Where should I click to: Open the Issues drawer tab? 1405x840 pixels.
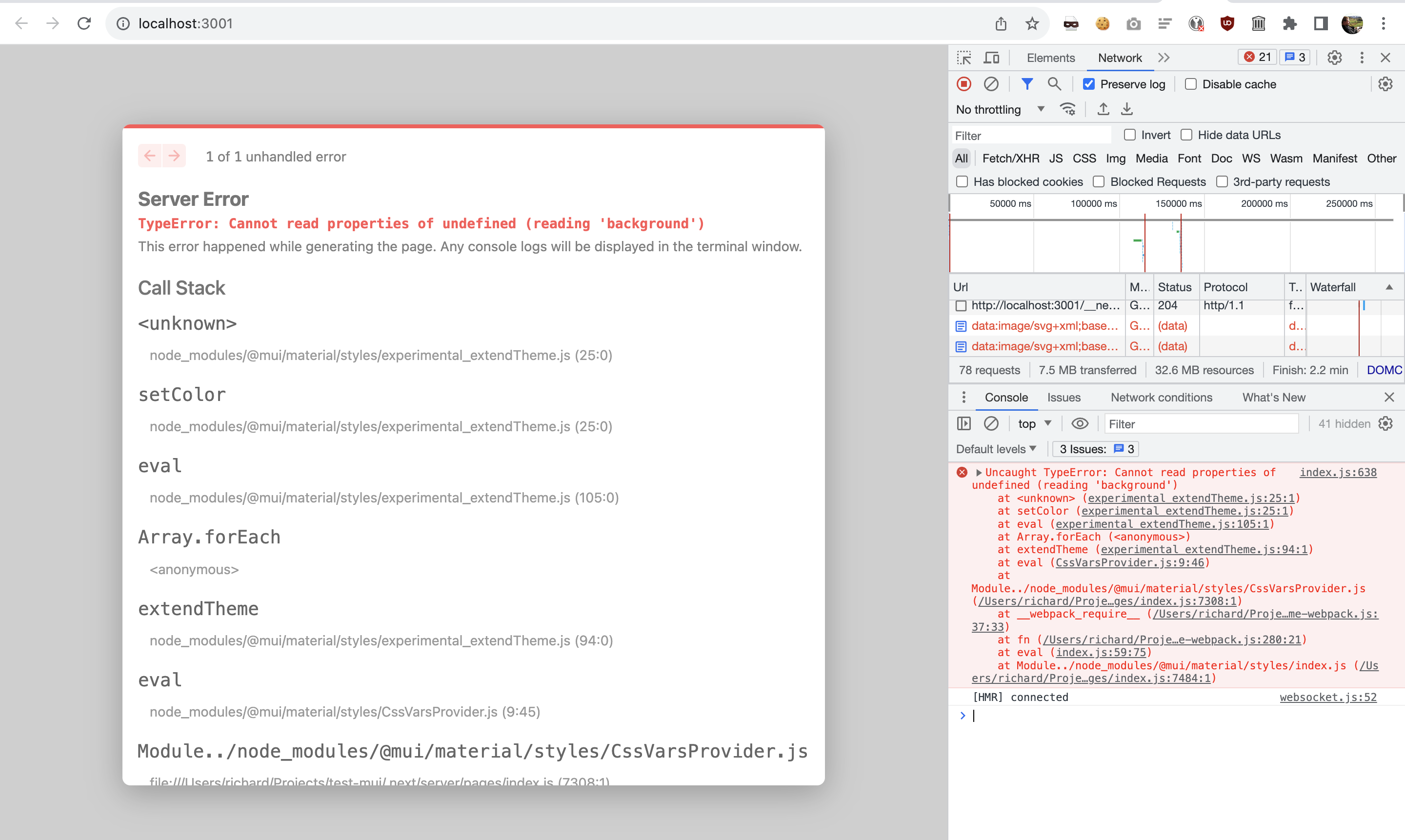click(1063, 398)
